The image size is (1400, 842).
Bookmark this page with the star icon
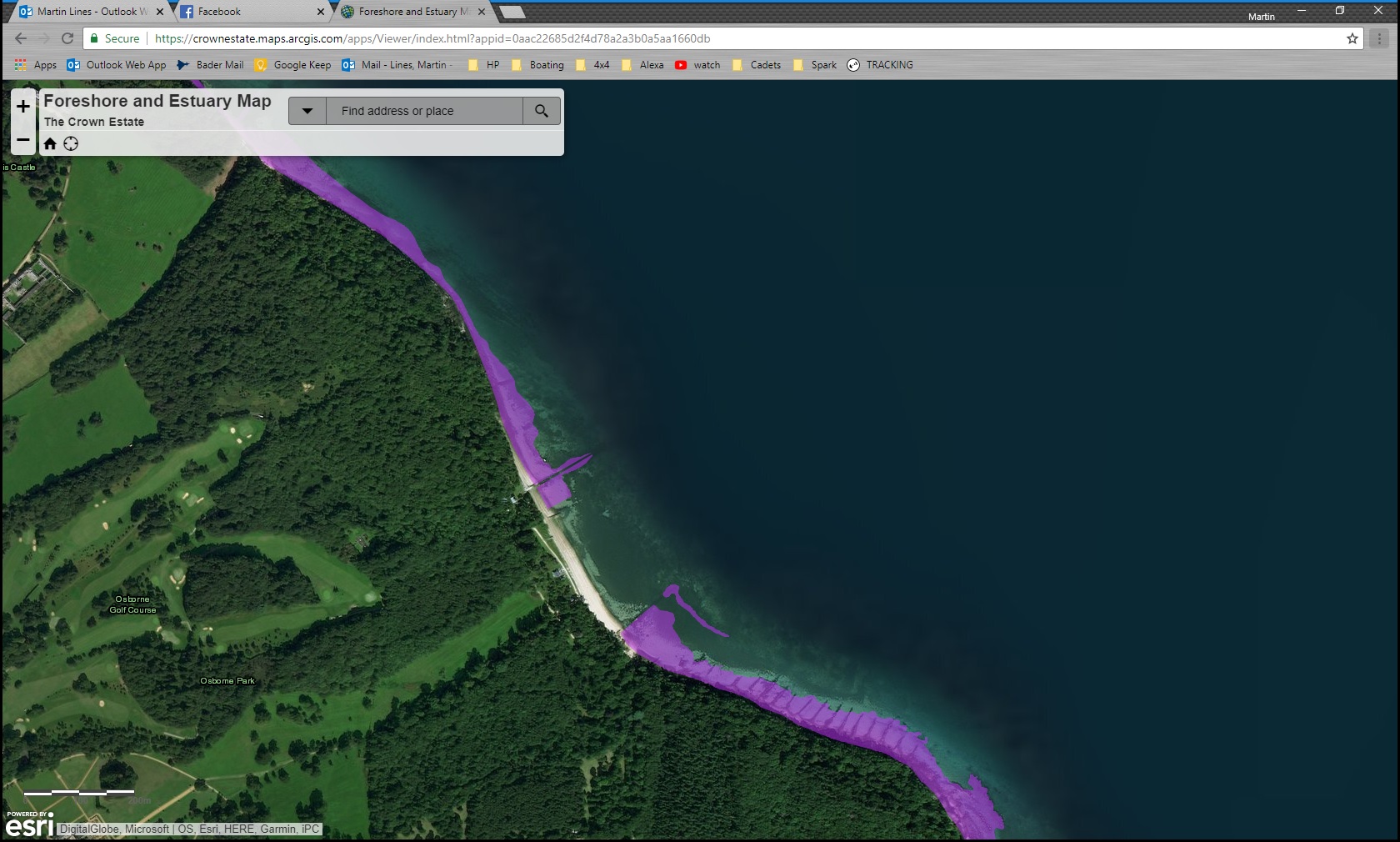pos(1352,38)
